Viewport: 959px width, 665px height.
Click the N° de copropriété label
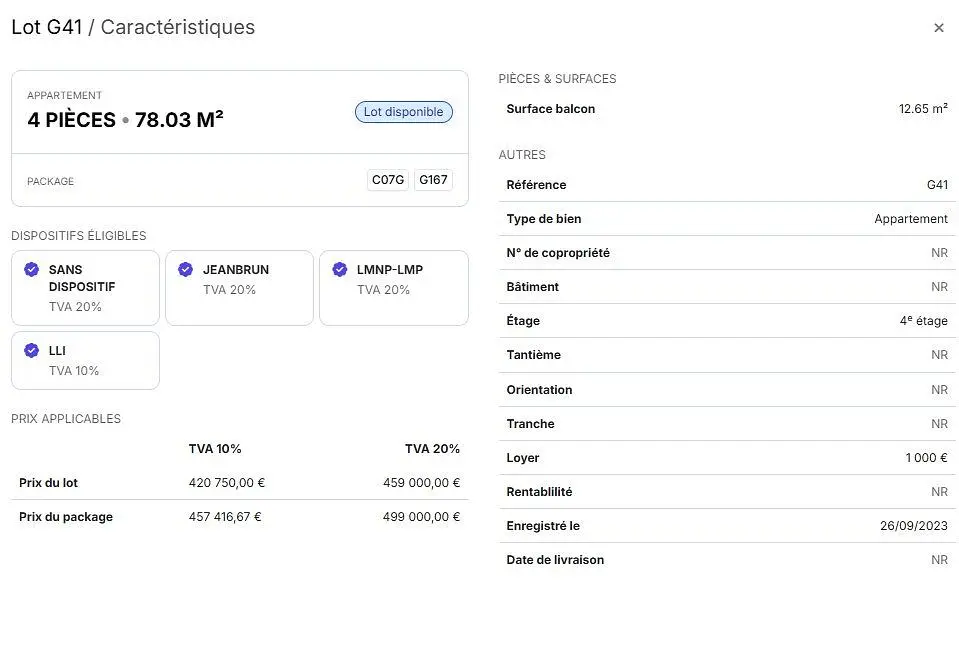coord(558,253)
